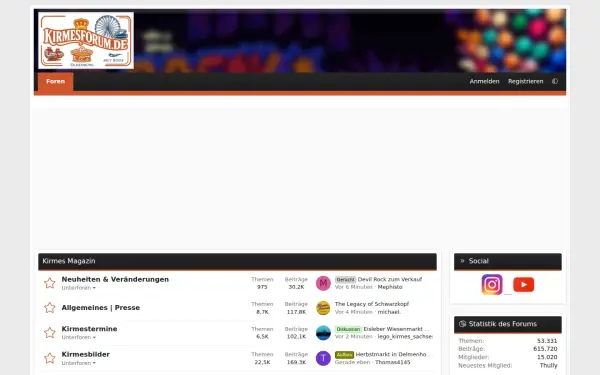600x375 pixels.
Task: Click the Beiträge count 615.720
Action: (545, 349)
